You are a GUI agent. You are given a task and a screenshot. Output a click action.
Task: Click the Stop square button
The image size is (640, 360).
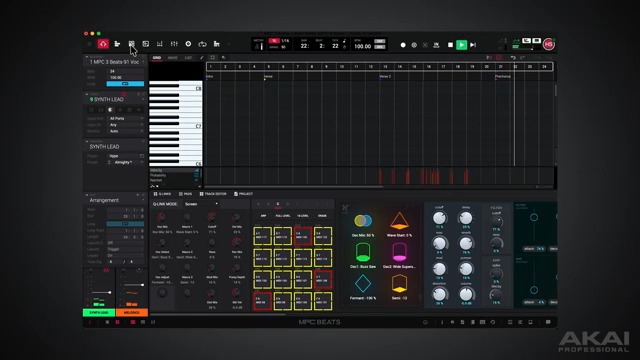coord(450,45)
